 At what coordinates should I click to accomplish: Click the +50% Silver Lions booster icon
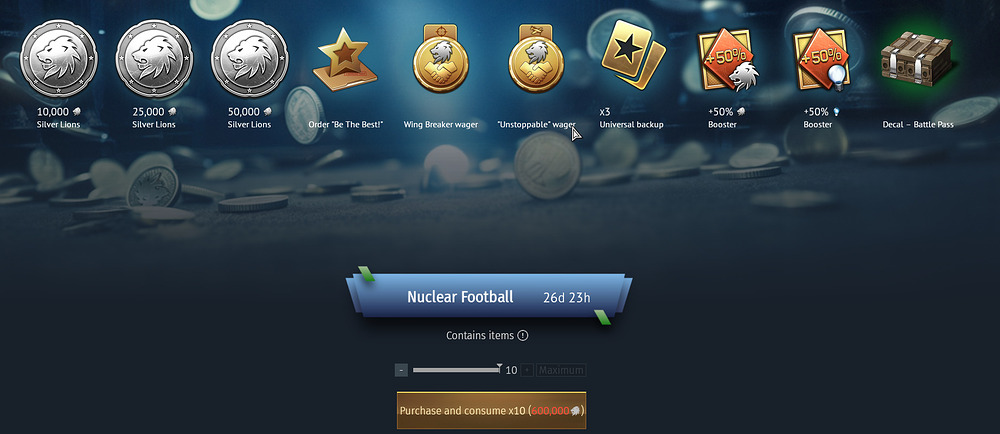click(728, 59)
